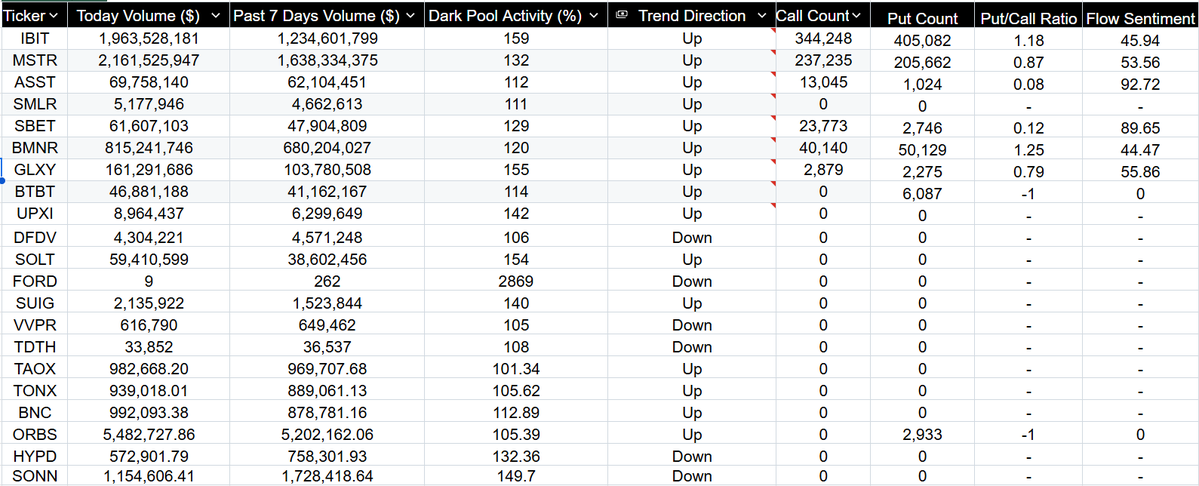Image resolution: width=1199 pixels, height=486 pixels.
Task: Select the SONN ticker cell
Action: 35,477
